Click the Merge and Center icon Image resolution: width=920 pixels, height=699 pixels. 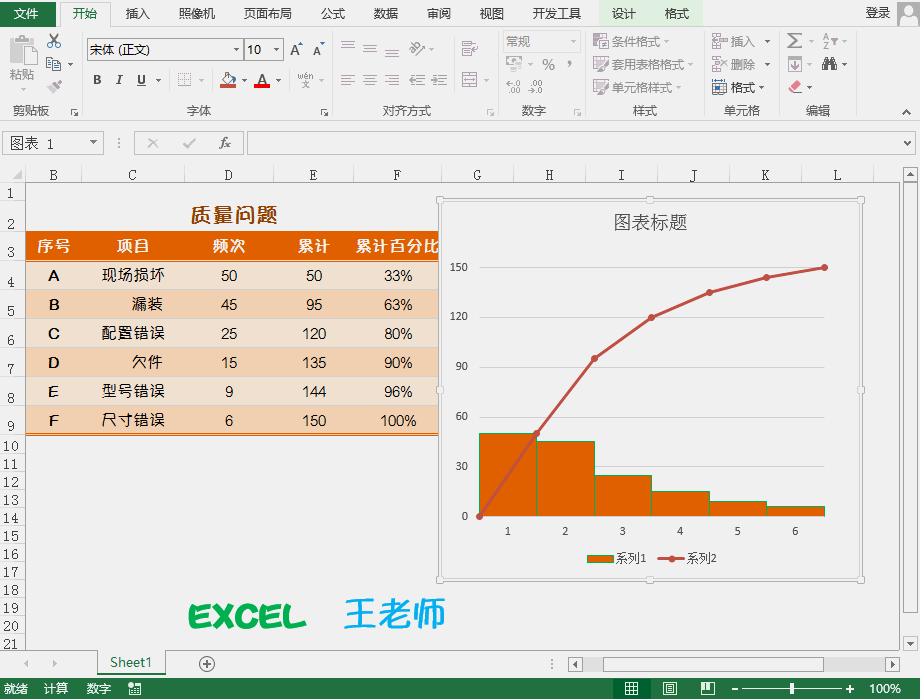[x=469, y=79]
